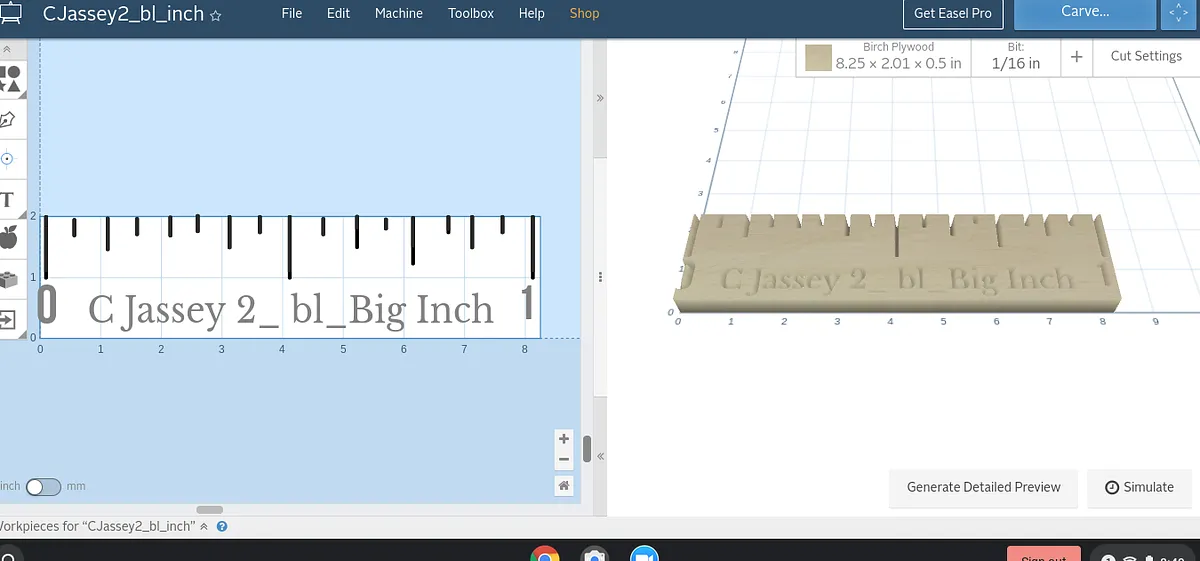
Task: Star the CJassey2_bl_inch project
Action: tap(215, 15)
